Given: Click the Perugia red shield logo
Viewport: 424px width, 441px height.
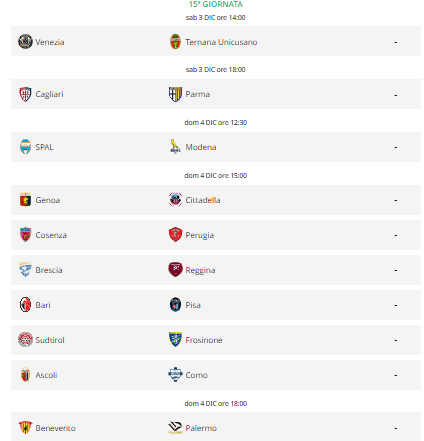Looking at the screenshot, I should pos(175,235).
